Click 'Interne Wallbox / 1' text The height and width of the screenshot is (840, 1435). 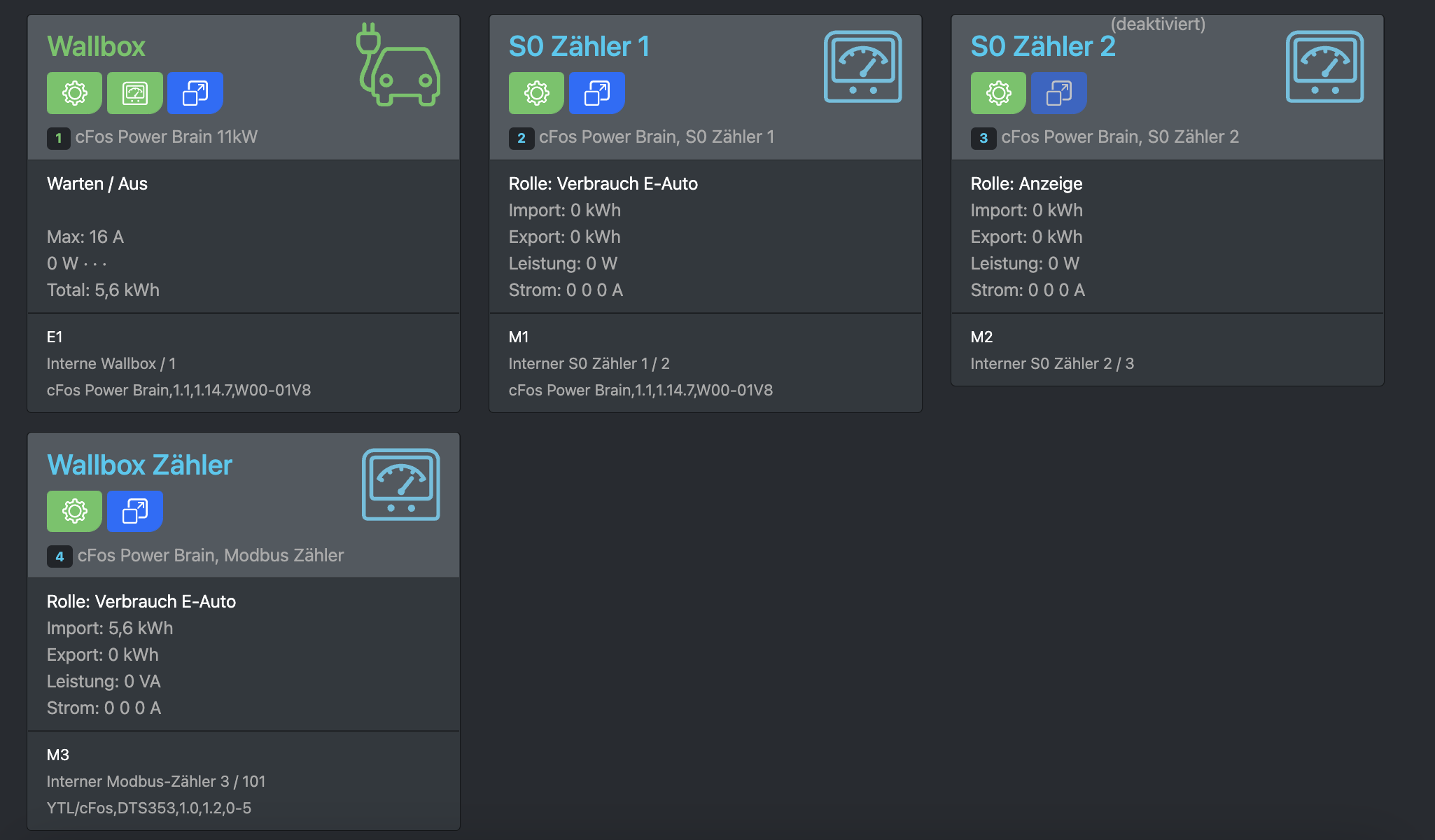coord(111,363)
